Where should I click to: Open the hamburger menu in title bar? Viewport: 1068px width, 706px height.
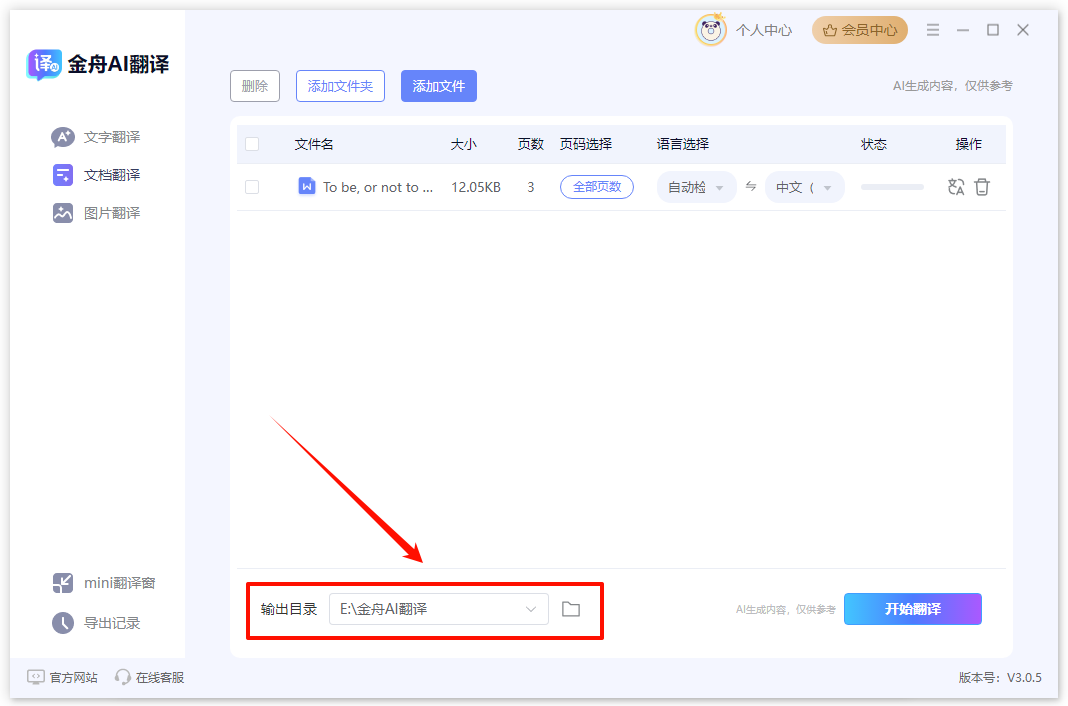click(932, 30)
